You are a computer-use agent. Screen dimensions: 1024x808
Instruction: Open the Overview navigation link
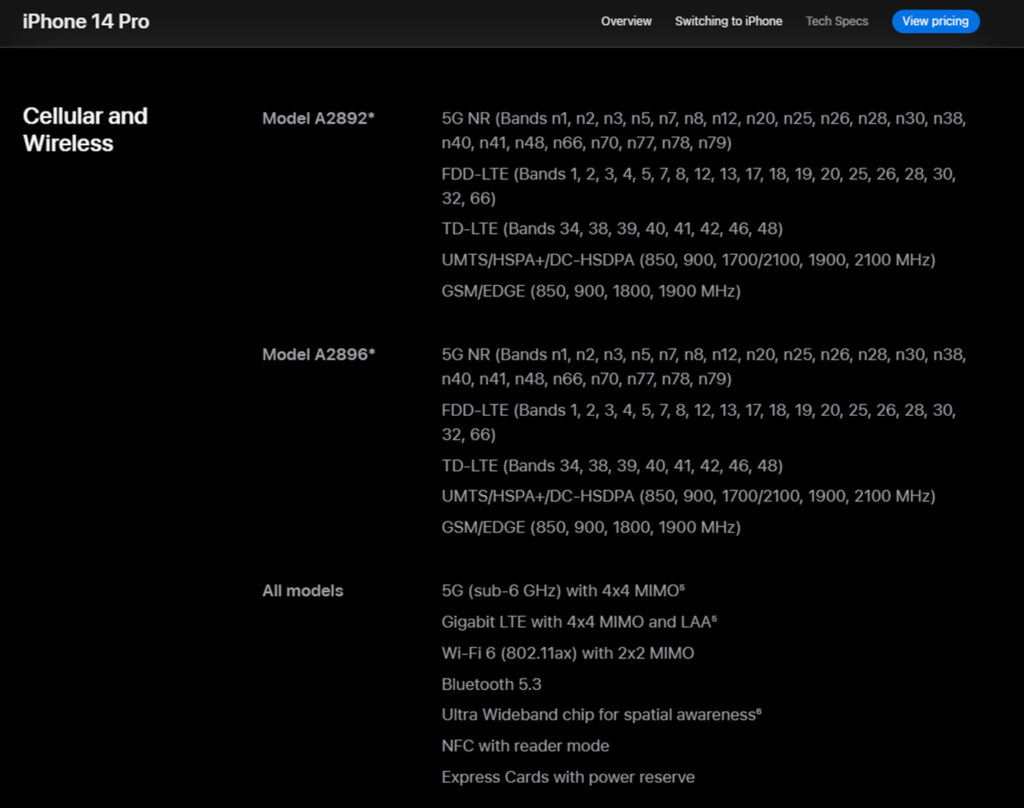[626, 22]
